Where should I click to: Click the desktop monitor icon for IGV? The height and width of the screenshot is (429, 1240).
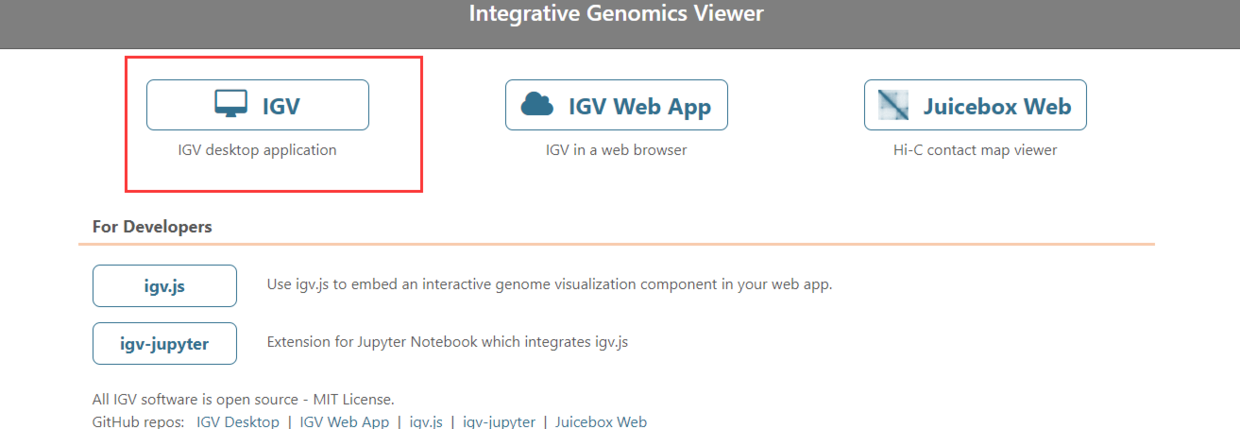[231, 104]
